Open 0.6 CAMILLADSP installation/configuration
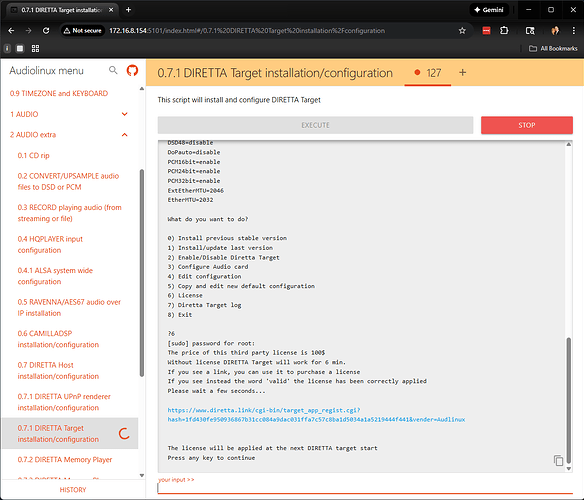 pyautogui.click(x=58, y=339)
